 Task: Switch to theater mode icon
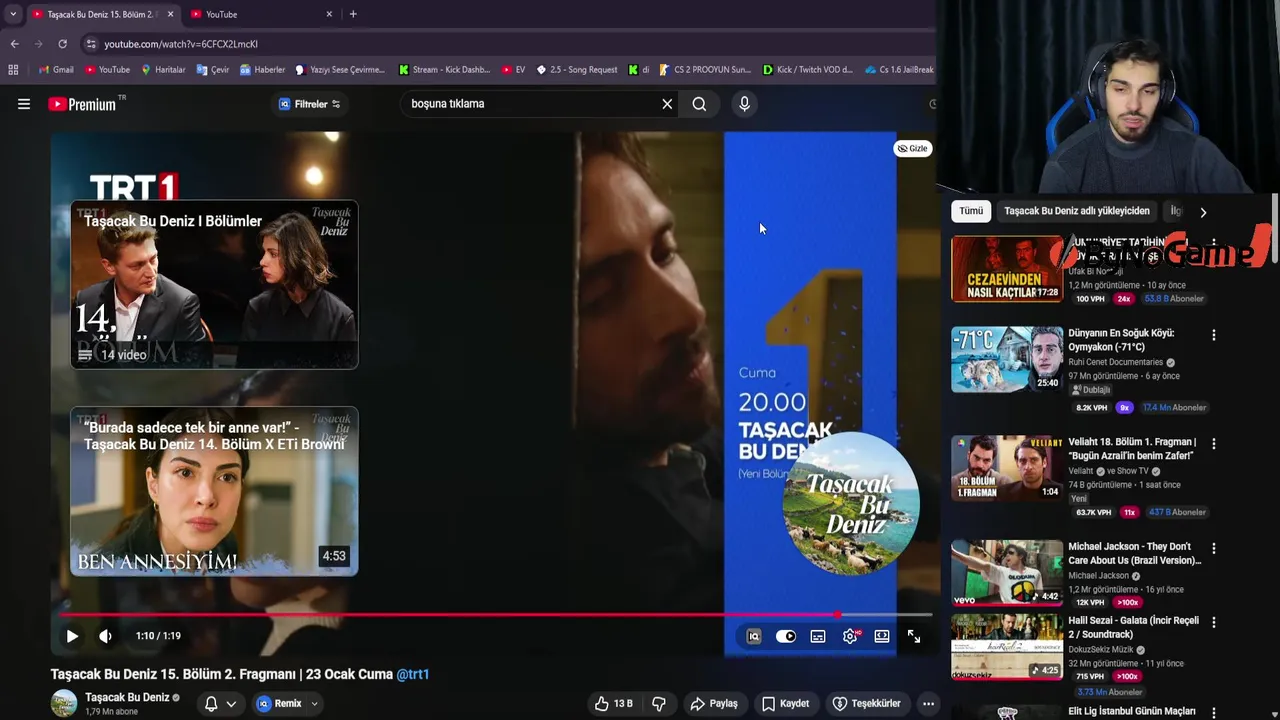coord(882,636)
